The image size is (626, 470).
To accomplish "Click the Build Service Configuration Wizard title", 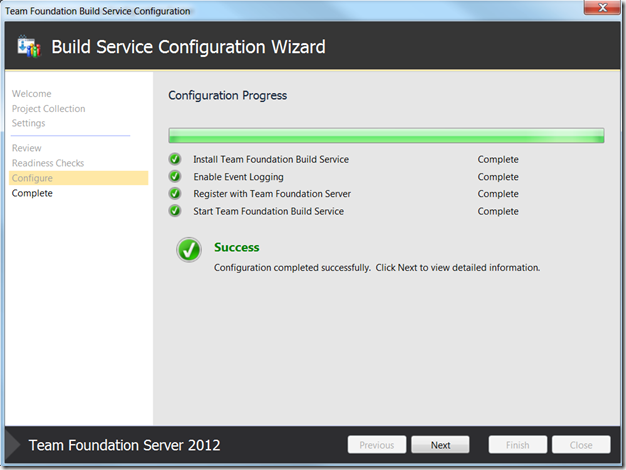I will tap(188, 47).
